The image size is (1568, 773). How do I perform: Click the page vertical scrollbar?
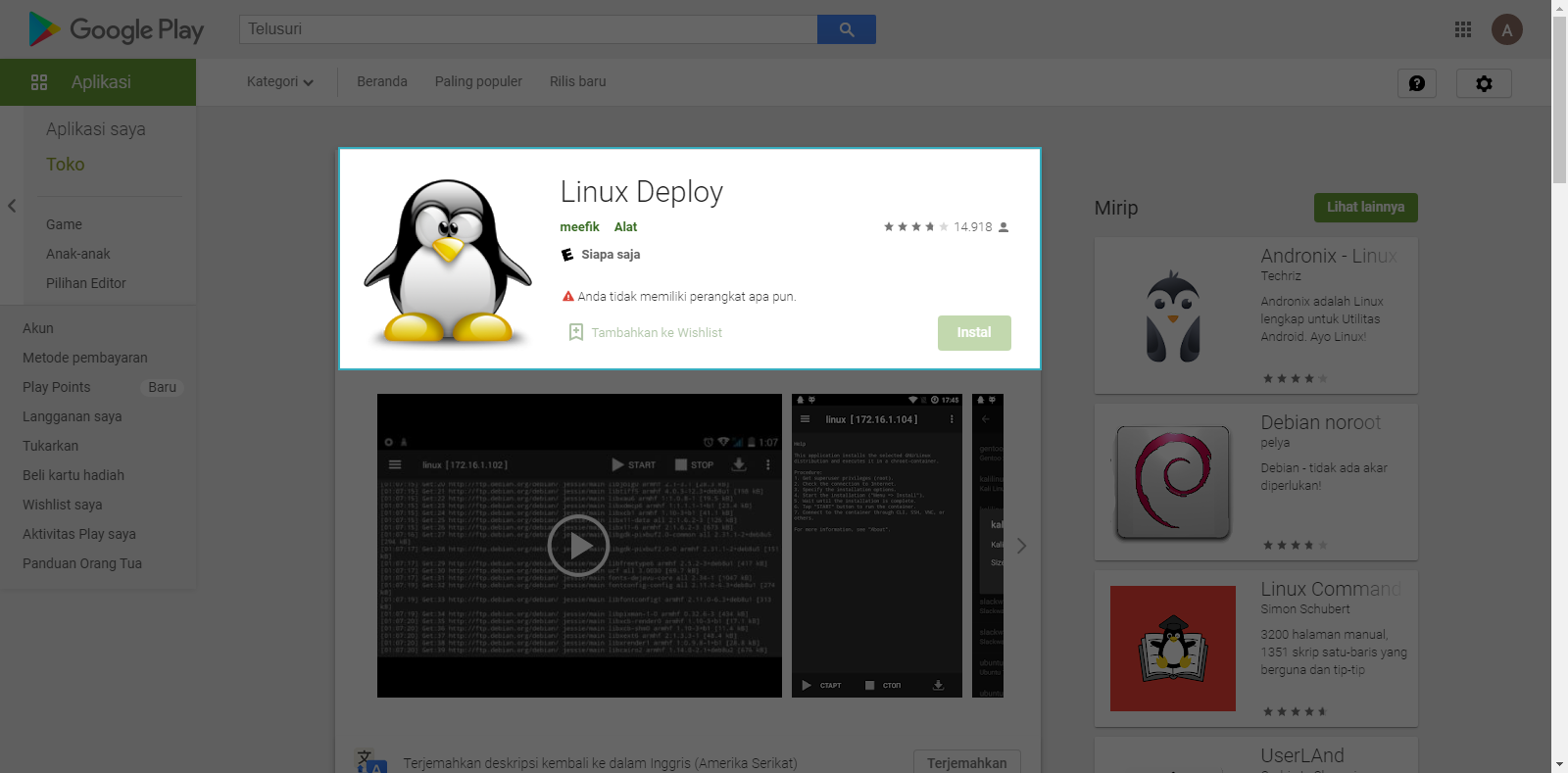[1559, 100]
